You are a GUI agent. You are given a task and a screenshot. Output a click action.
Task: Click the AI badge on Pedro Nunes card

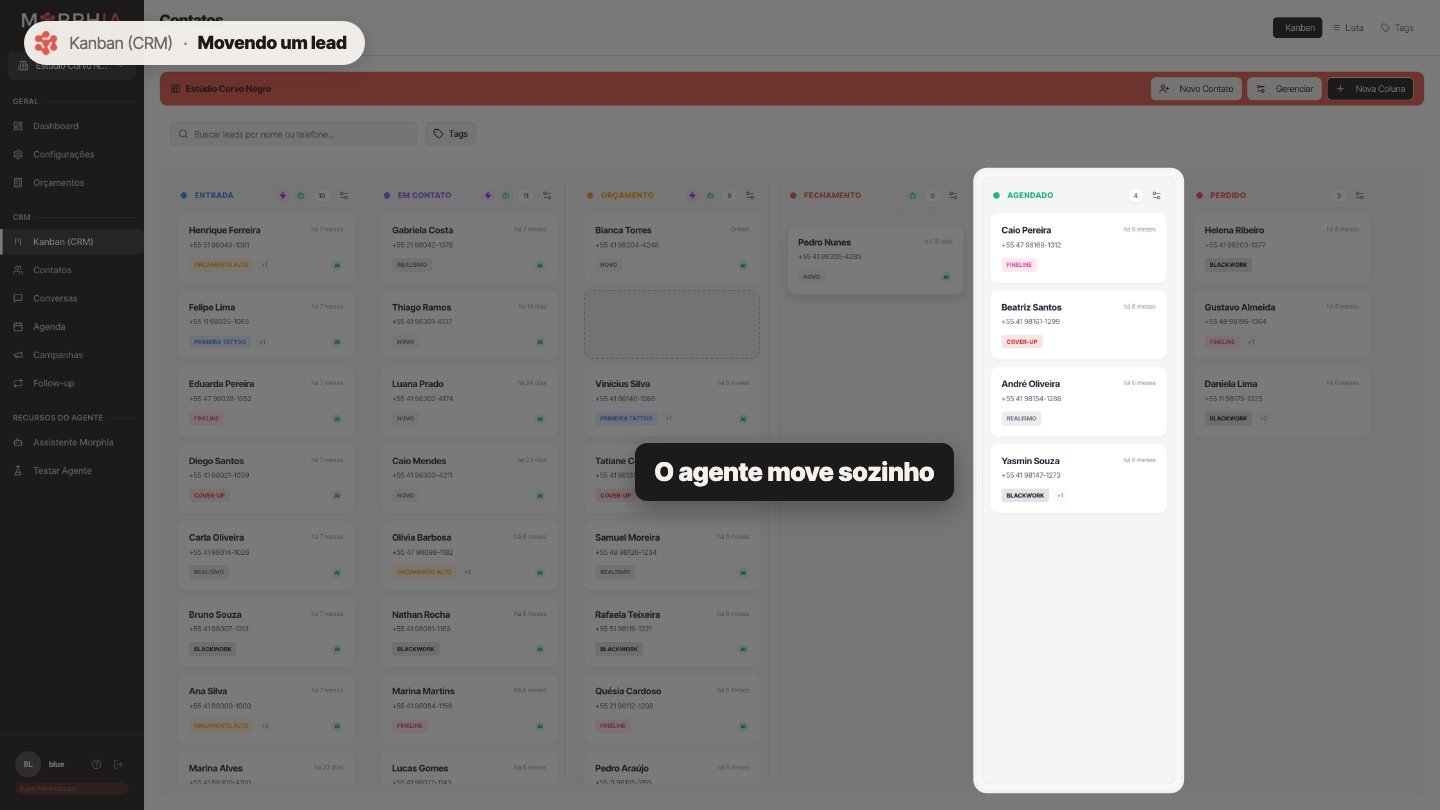pyautogui.click(x=946, y=277)
